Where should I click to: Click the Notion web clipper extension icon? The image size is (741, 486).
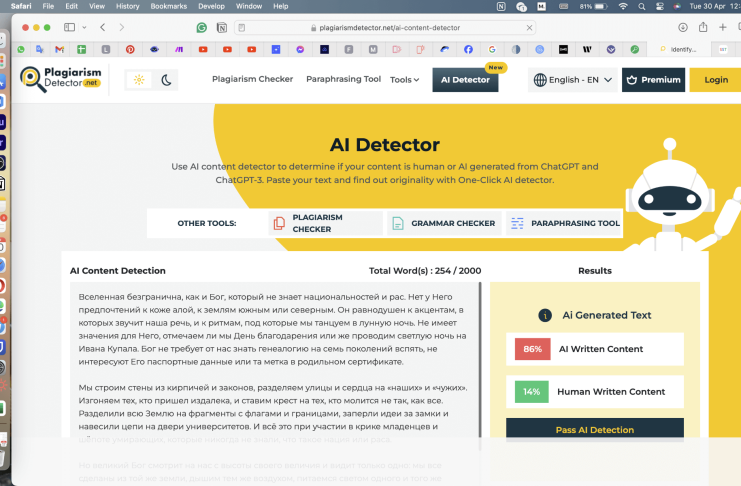222,28
